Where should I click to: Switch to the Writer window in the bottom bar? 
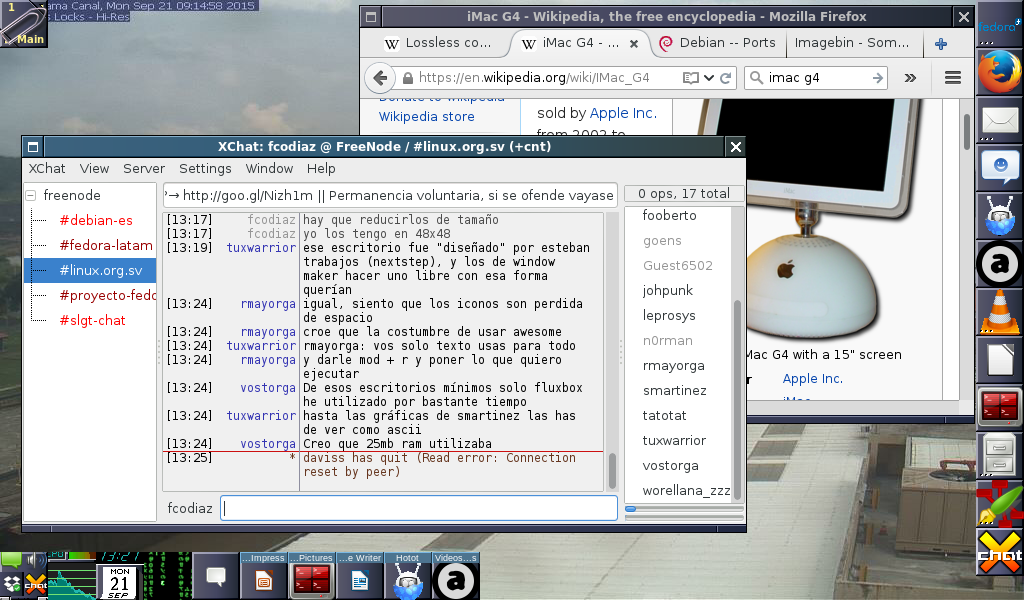pyautogui.click(x=359, y=575)
